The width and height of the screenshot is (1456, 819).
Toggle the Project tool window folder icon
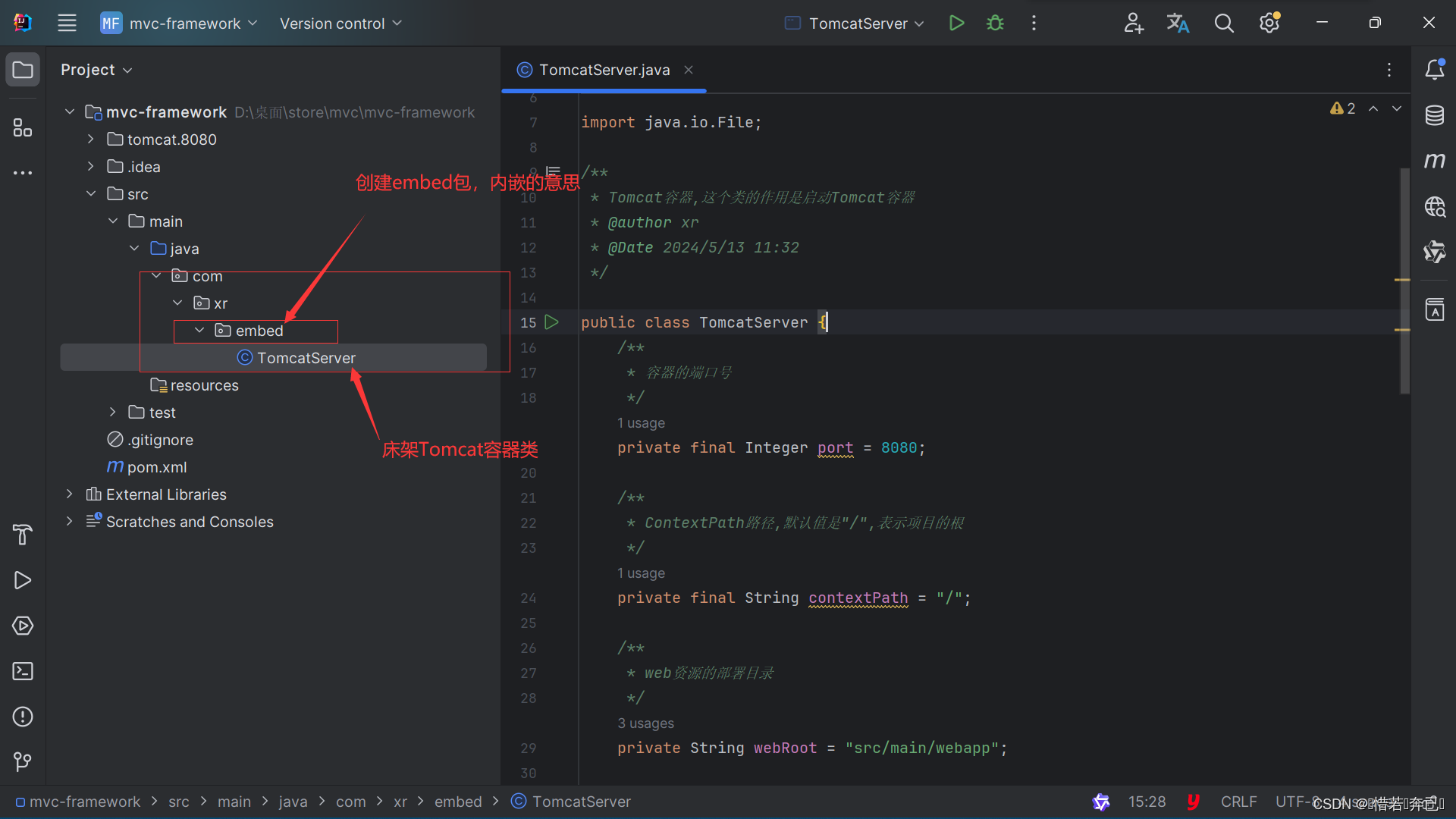[x=23, y=70]
